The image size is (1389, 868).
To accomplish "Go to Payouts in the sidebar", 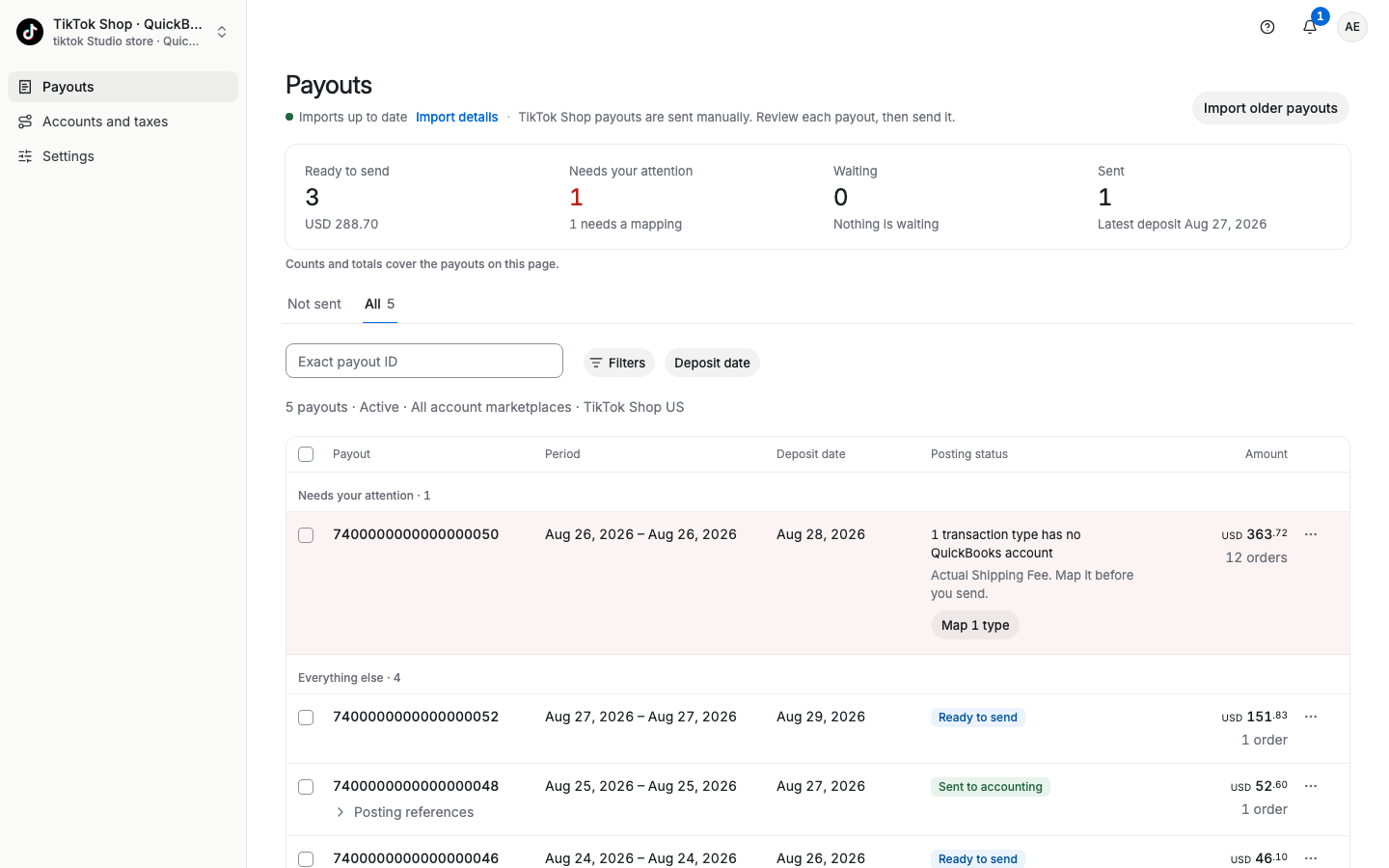I will 123,87.
